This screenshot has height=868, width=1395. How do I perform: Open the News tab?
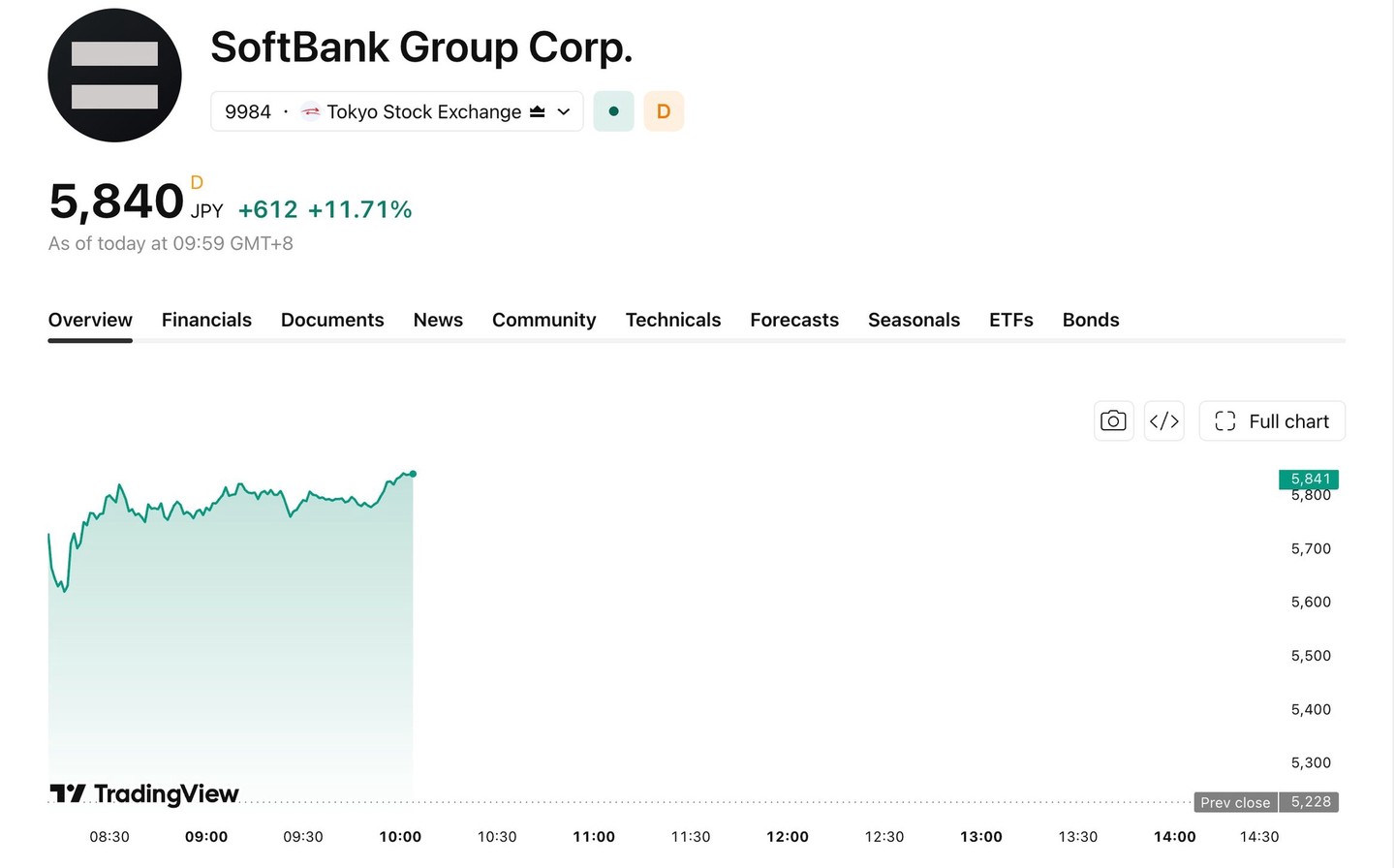[438, 320]
